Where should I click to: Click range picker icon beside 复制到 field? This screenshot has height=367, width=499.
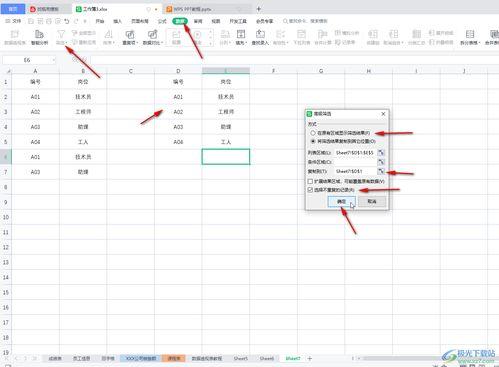(x=381, y=171)
